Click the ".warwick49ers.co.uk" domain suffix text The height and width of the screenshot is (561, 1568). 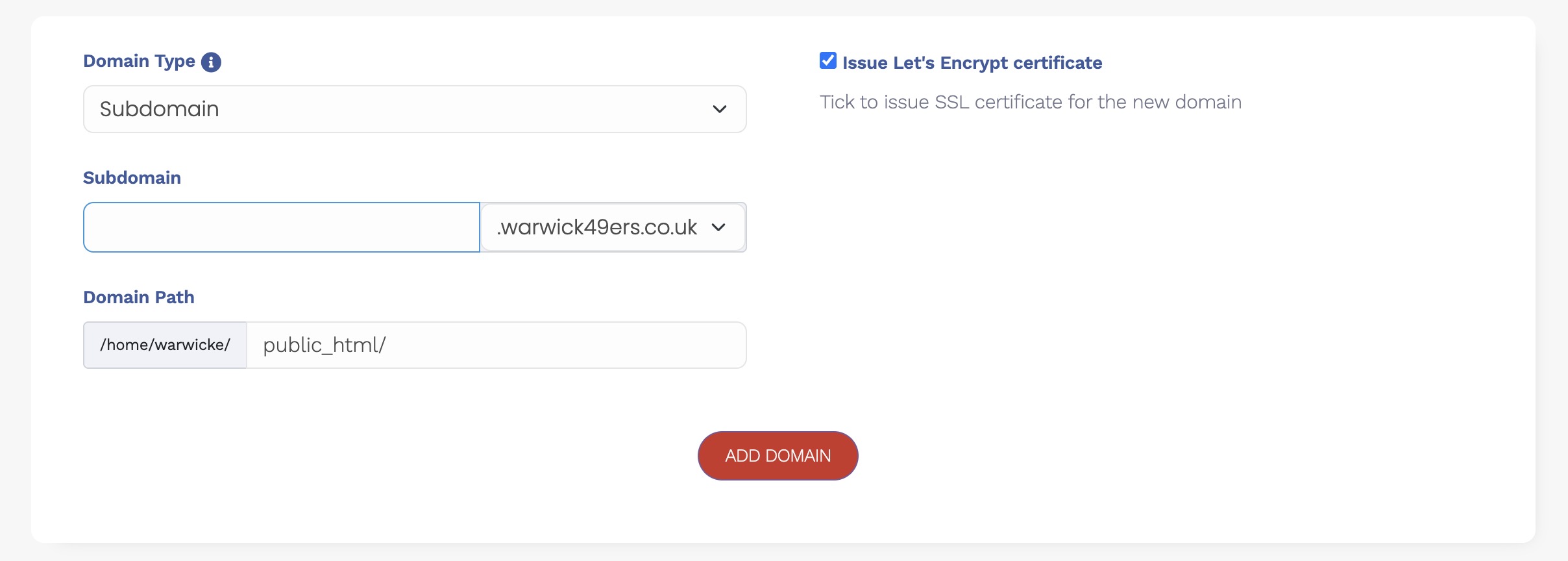click(596, 227)
